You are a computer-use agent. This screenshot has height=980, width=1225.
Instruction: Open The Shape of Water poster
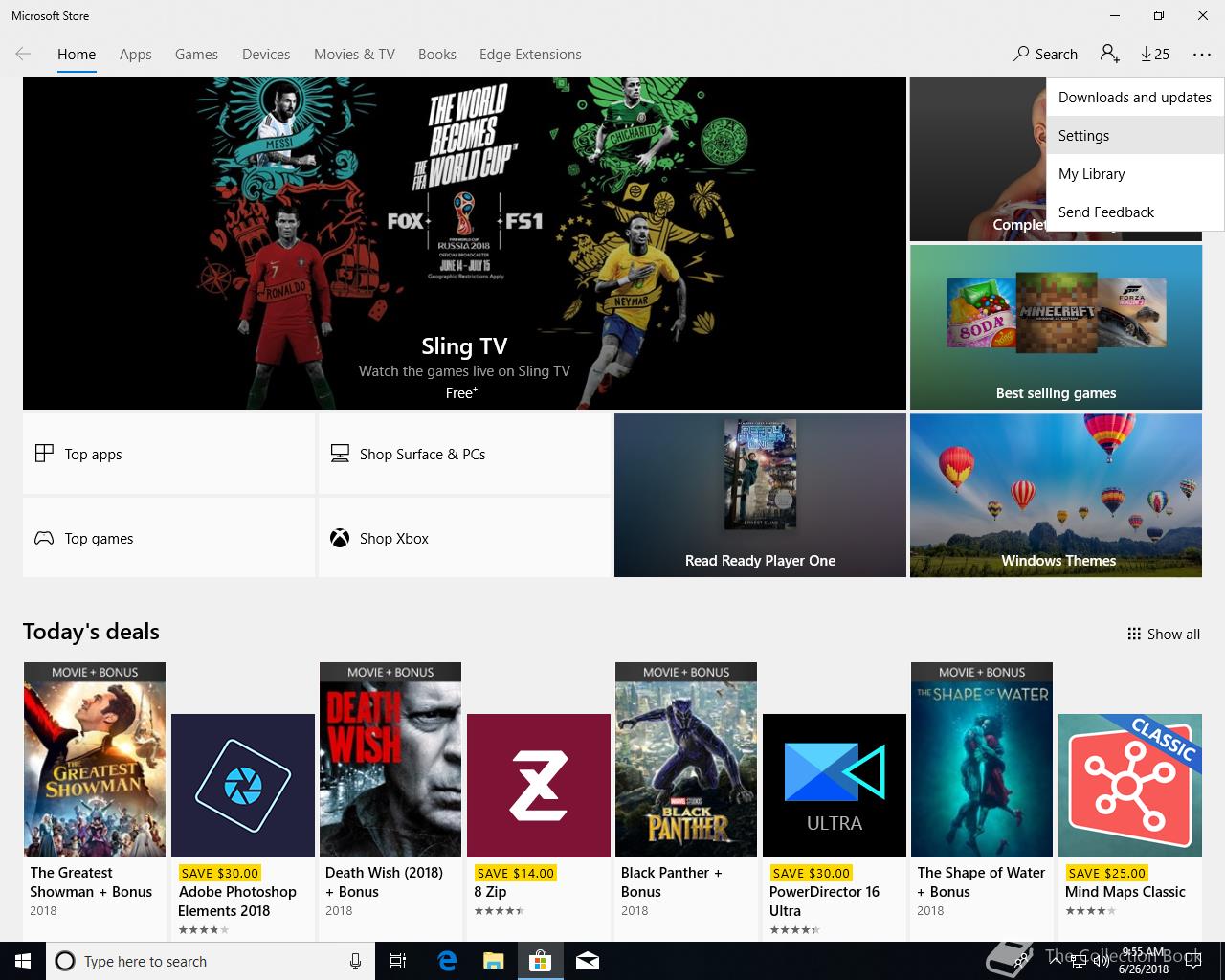coord(982,760)
